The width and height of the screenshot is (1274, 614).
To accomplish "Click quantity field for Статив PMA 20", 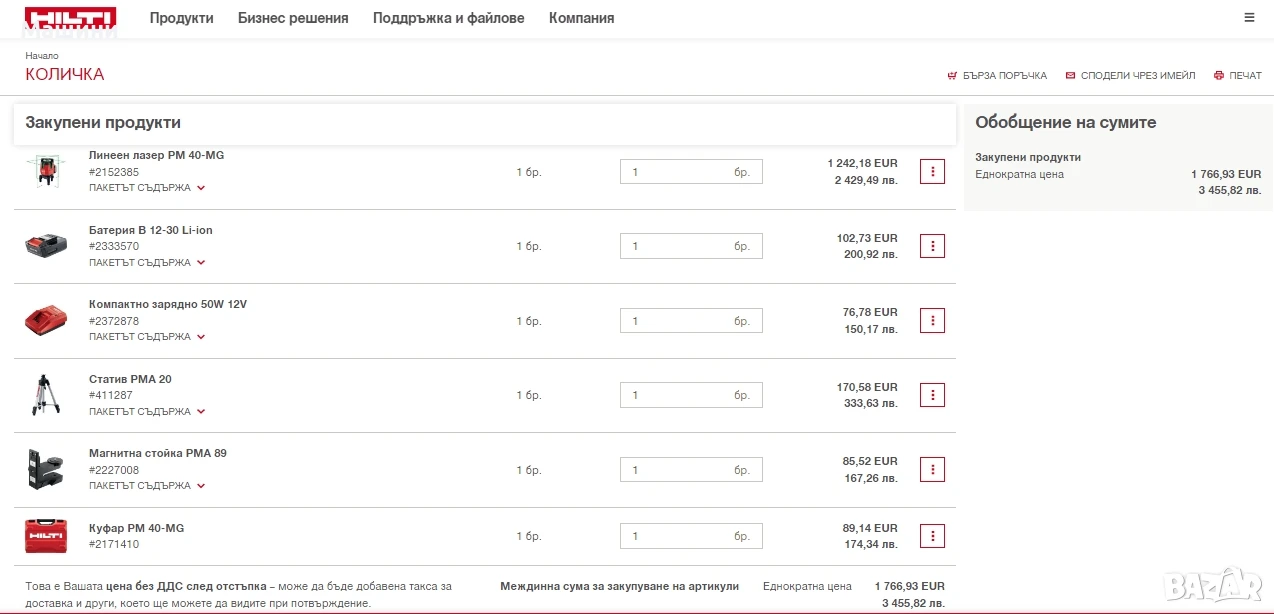I will tap(691, 395).
